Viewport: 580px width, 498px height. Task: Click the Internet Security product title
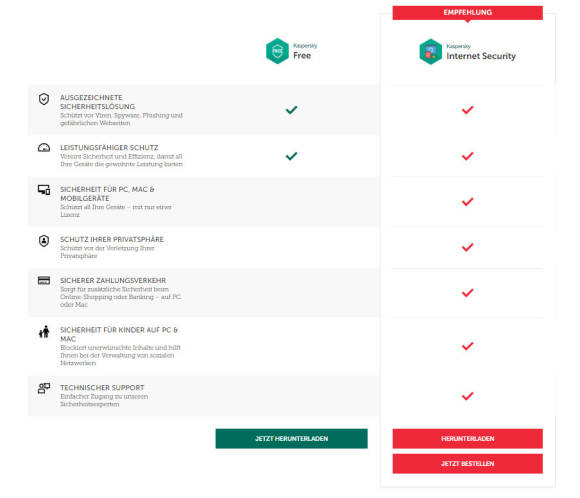click(x=481, y=56)
